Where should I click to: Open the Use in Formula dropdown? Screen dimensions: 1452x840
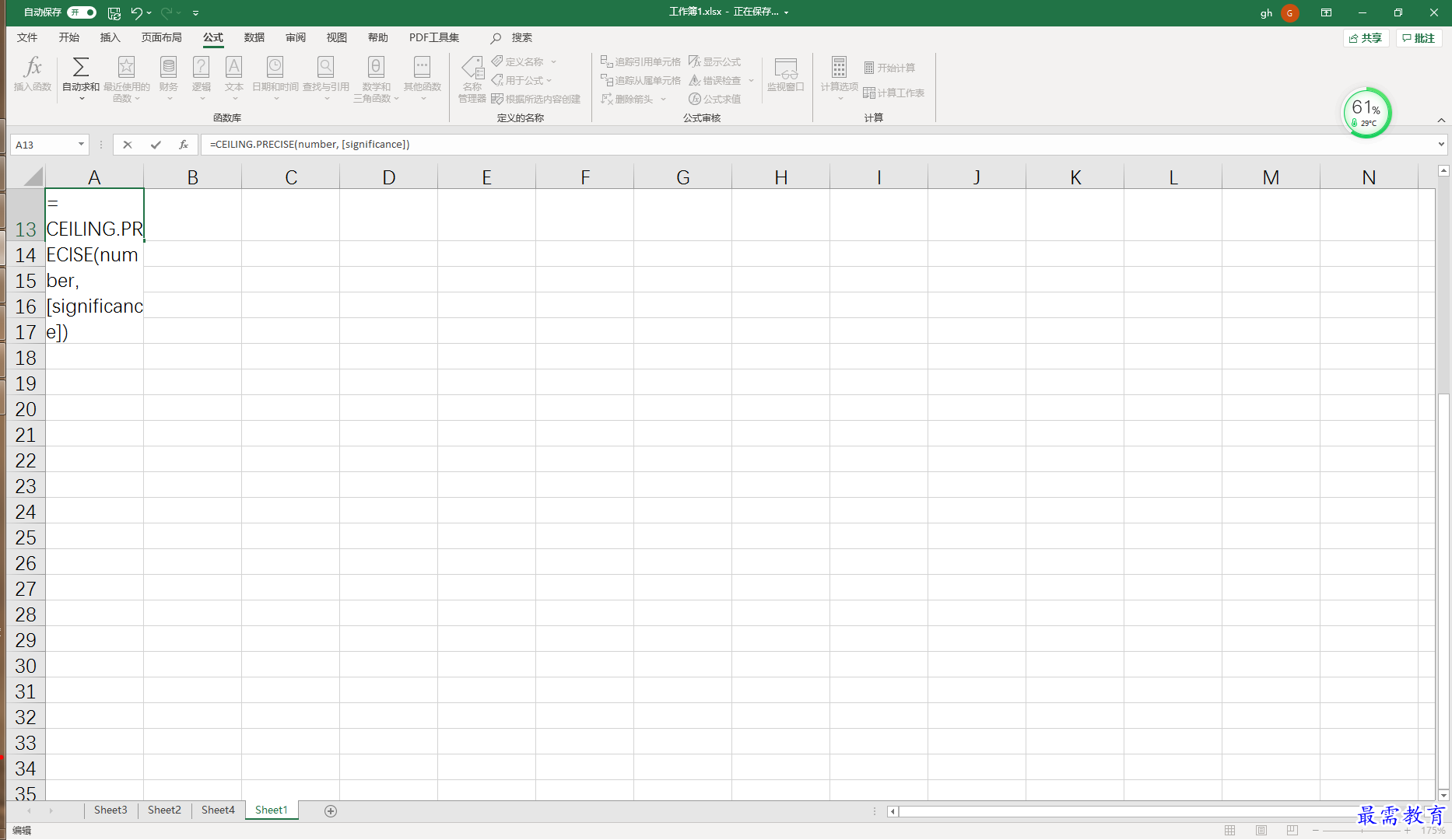tap(549, 80)
